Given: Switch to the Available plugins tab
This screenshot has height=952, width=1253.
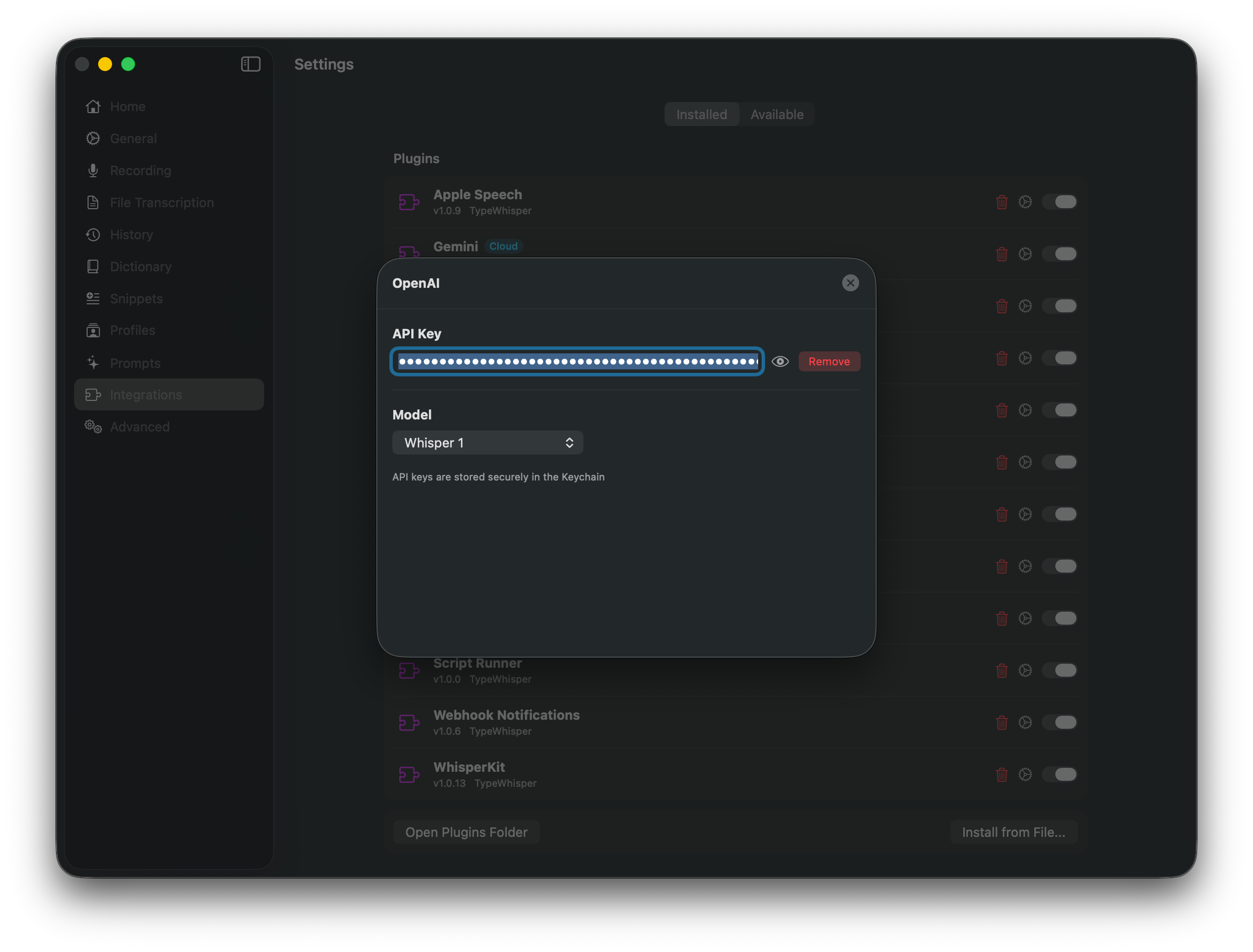Looking at the screenshot, I should pos(777,114).
